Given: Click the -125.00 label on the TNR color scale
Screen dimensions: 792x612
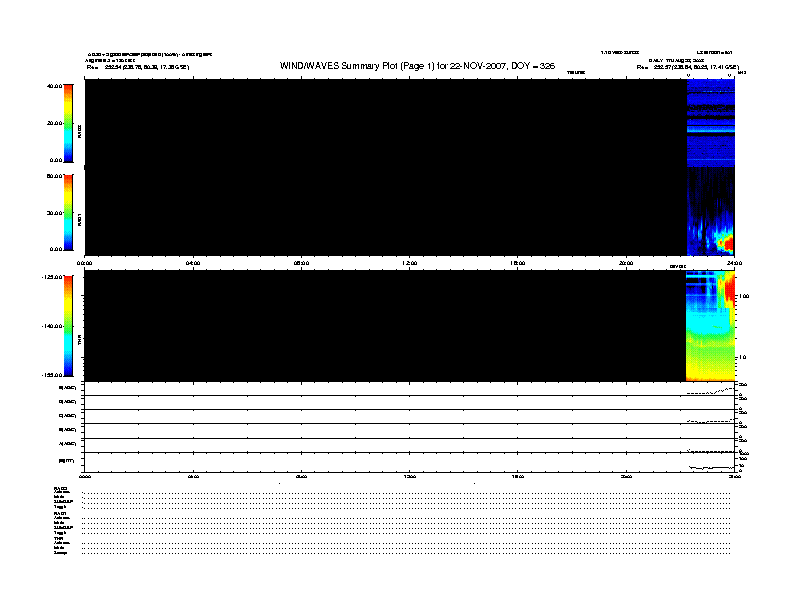Looking at the screenshot, I should click(x=52, y=277).
